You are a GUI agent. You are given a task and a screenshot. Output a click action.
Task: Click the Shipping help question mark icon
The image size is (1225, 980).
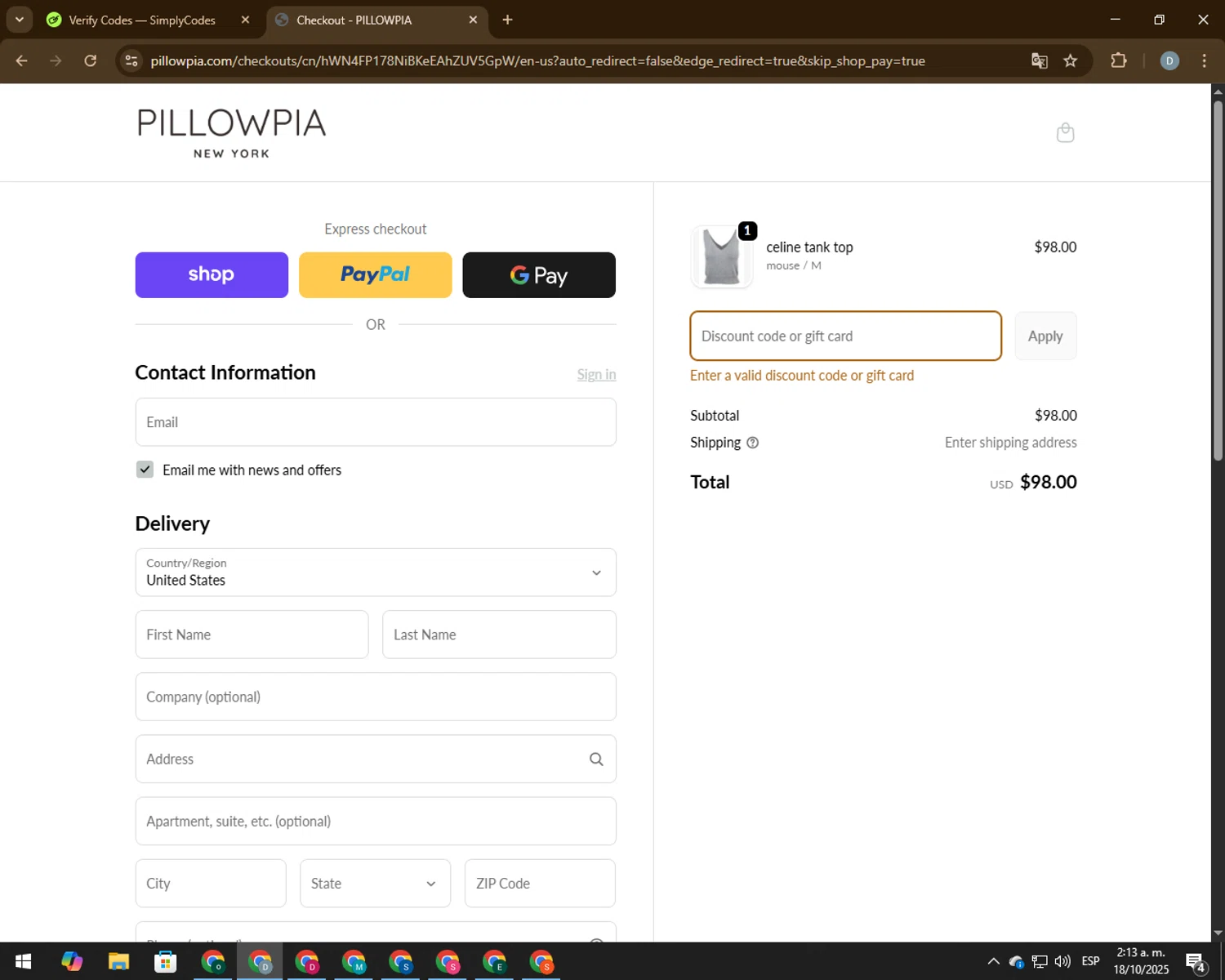coord(753,443)
